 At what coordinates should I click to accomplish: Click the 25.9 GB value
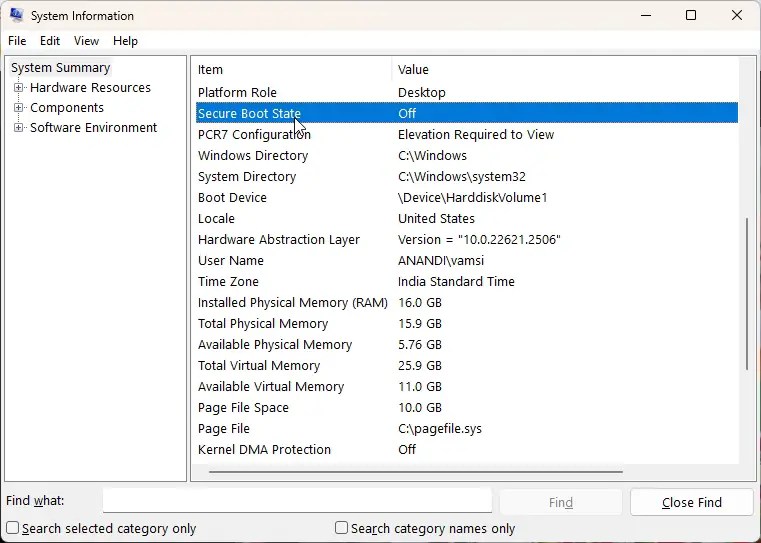pyautogui.click(x=420, y=366)
